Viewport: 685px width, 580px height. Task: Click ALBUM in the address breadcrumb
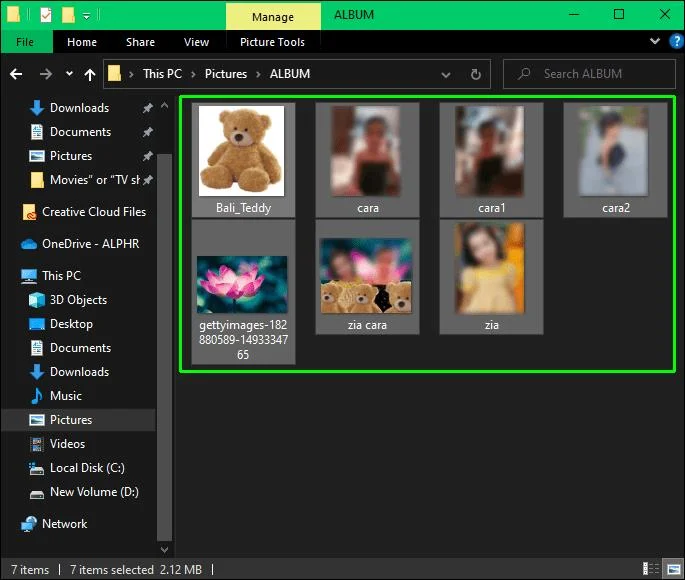click(290, 74)
